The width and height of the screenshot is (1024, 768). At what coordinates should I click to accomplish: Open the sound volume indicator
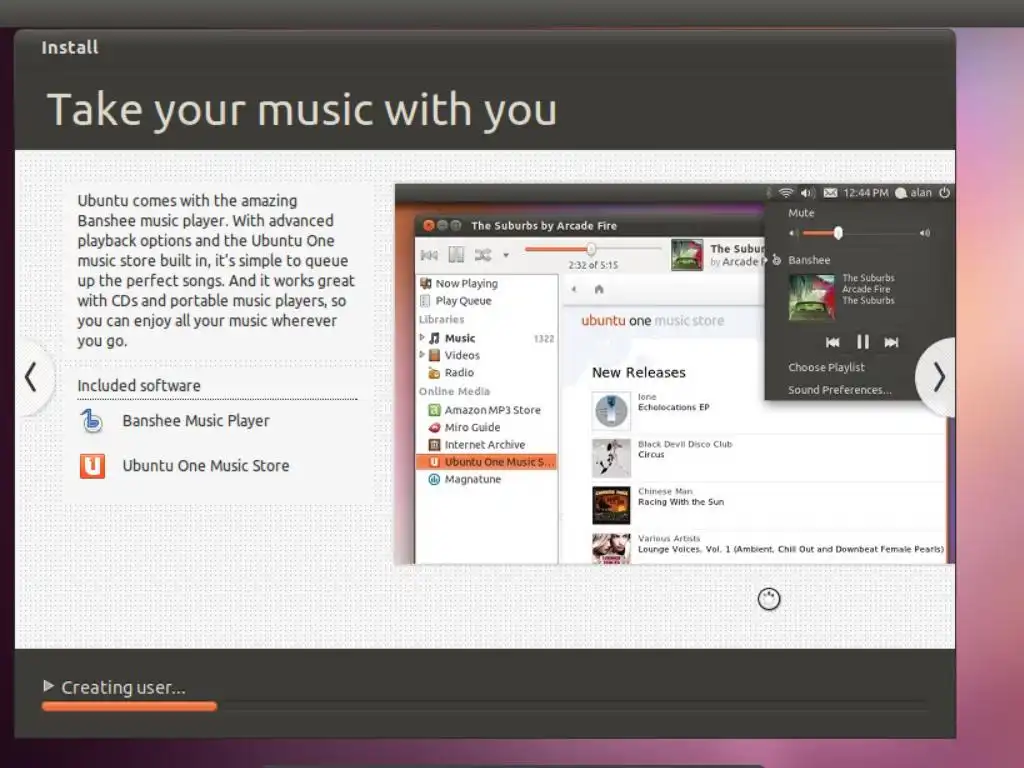(x=808, y=193)
